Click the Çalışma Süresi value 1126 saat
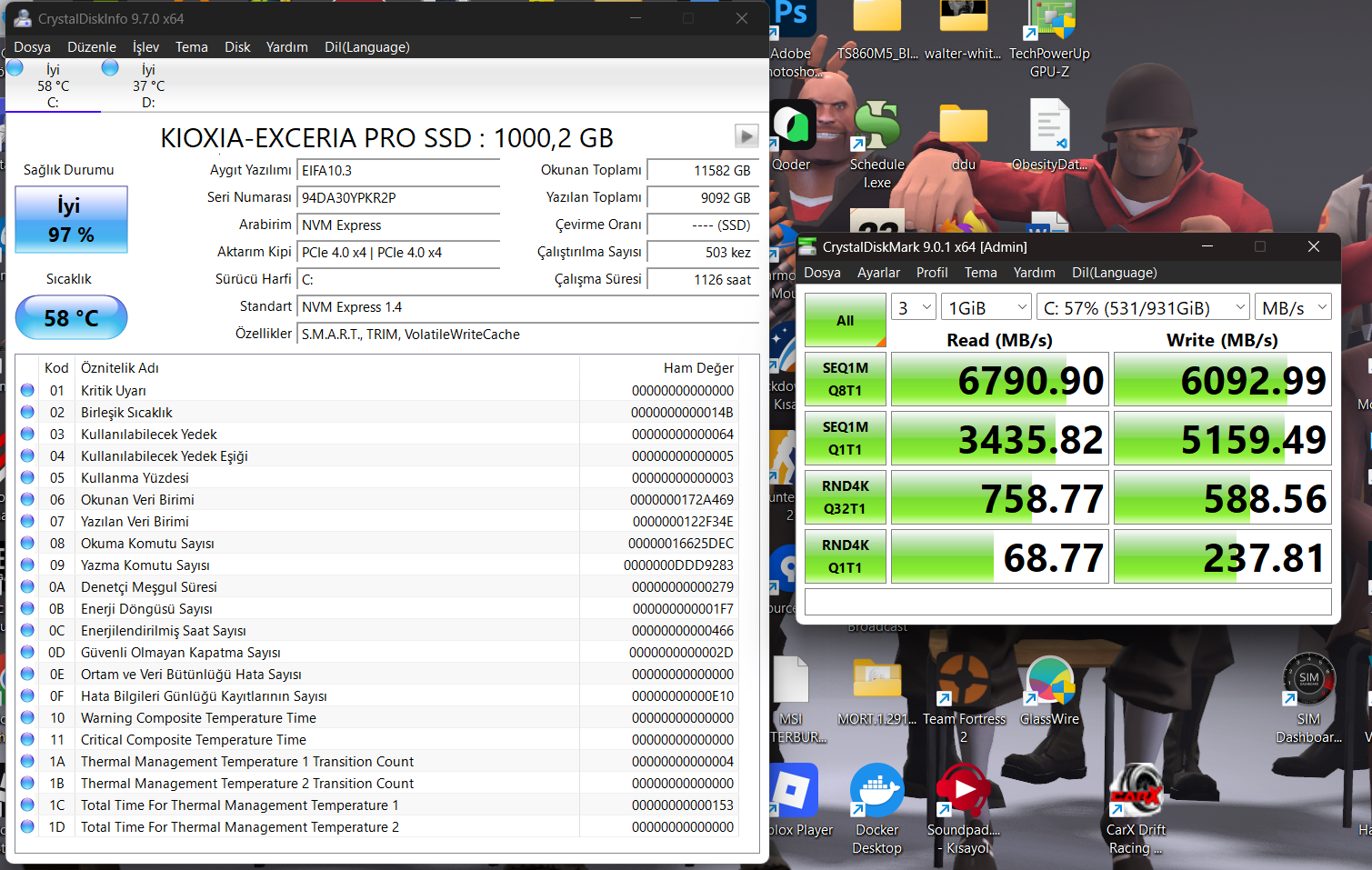The image size is (1372, 870). tap(702, 280)
